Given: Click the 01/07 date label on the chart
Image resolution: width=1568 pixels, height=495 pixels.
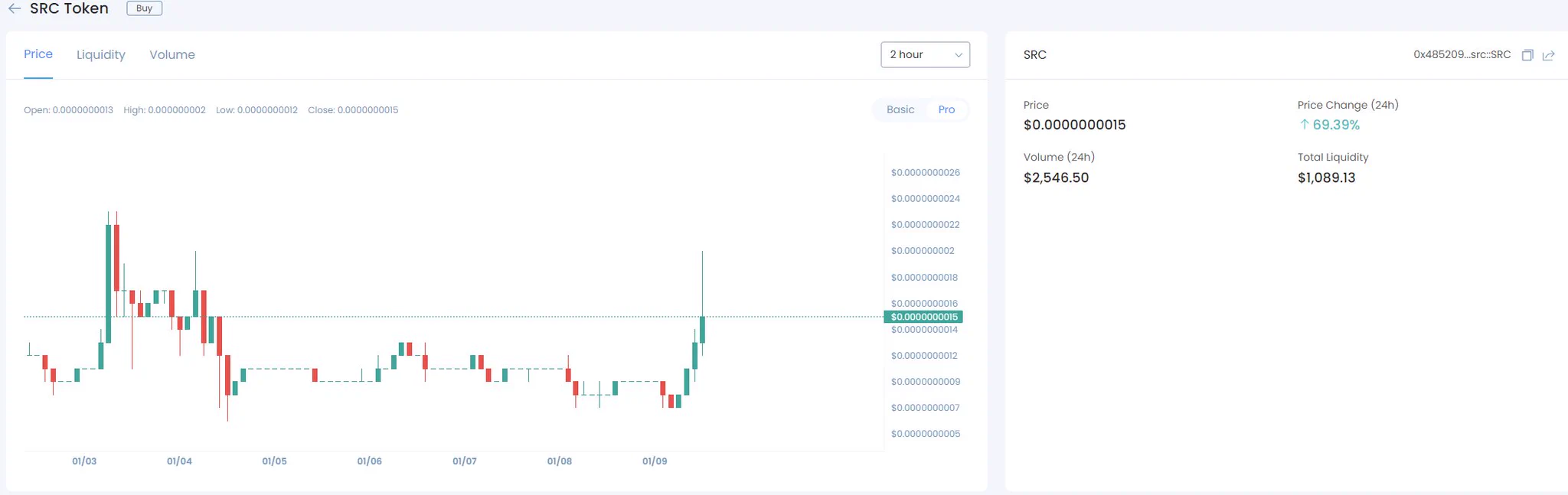Looking at the screenshot, I should tap(465, 461).
